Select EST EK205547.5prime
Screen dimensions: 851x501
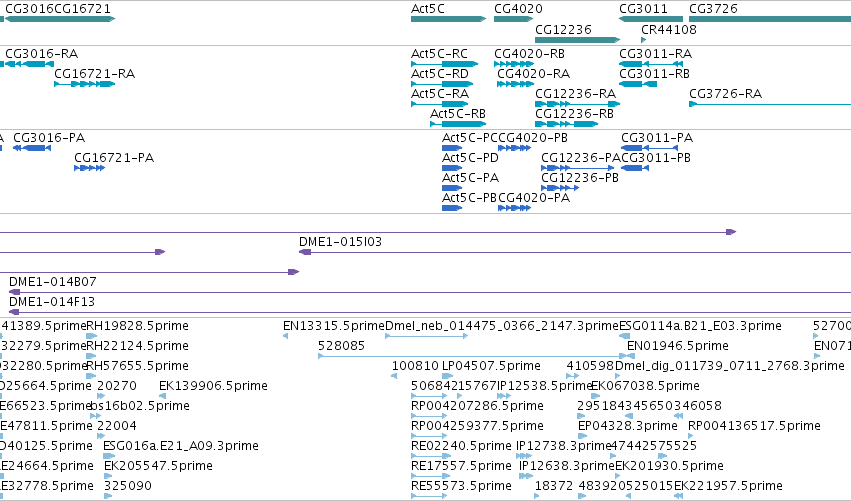pos(107,477)
